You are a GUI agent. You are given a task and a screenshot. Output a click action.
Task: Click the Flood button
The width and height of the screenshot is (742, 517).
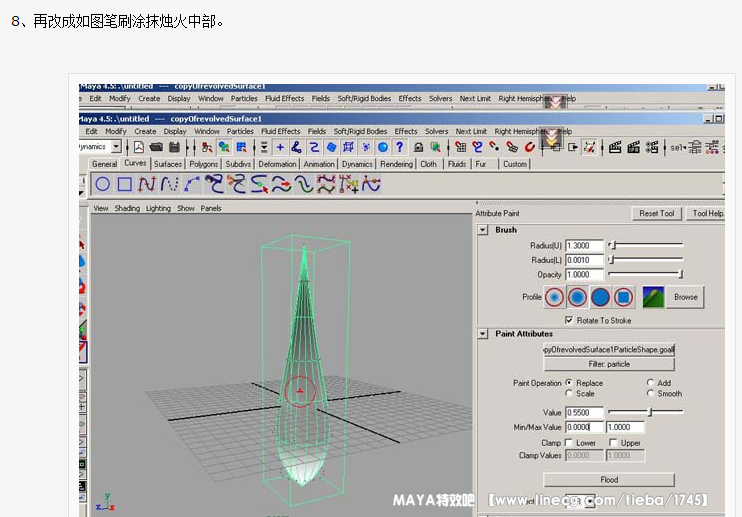point(609,480)
